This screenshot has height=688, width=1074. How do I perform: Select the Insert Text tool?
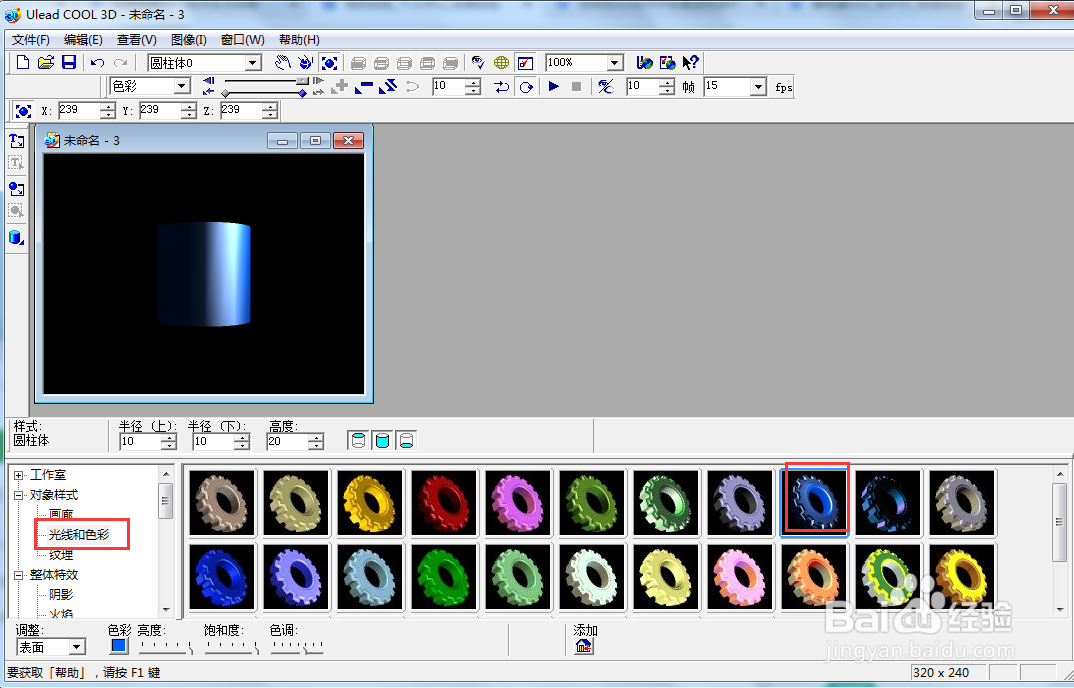point(16,141)
